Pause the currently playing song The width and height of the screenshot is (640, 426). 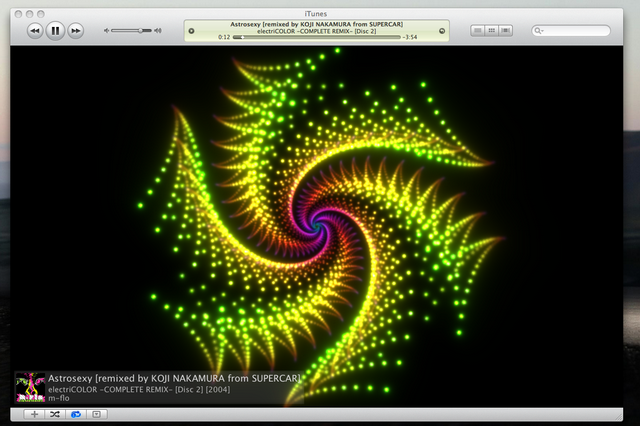[55, 31]
